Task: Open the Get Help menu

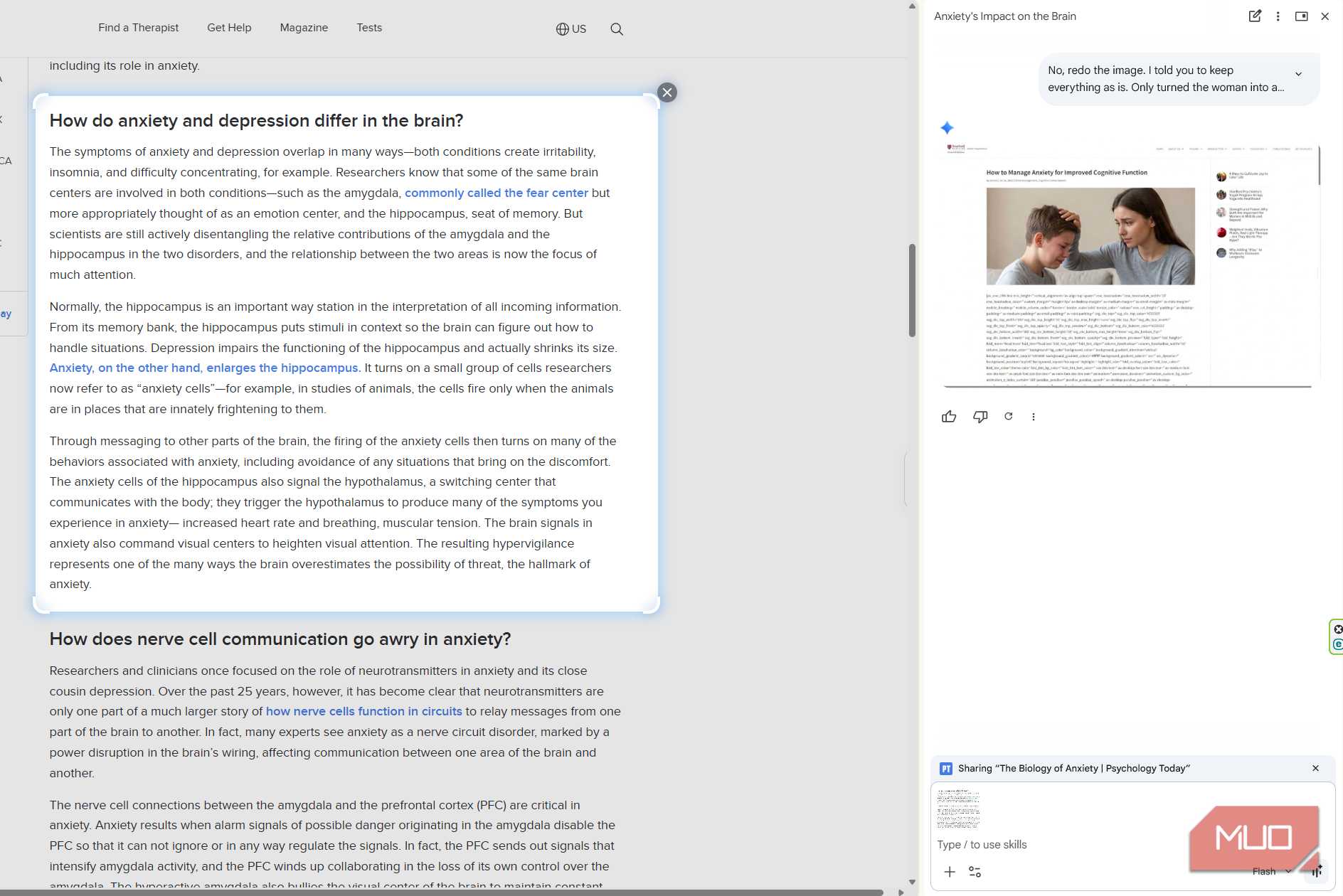Action: coord(229,28)
